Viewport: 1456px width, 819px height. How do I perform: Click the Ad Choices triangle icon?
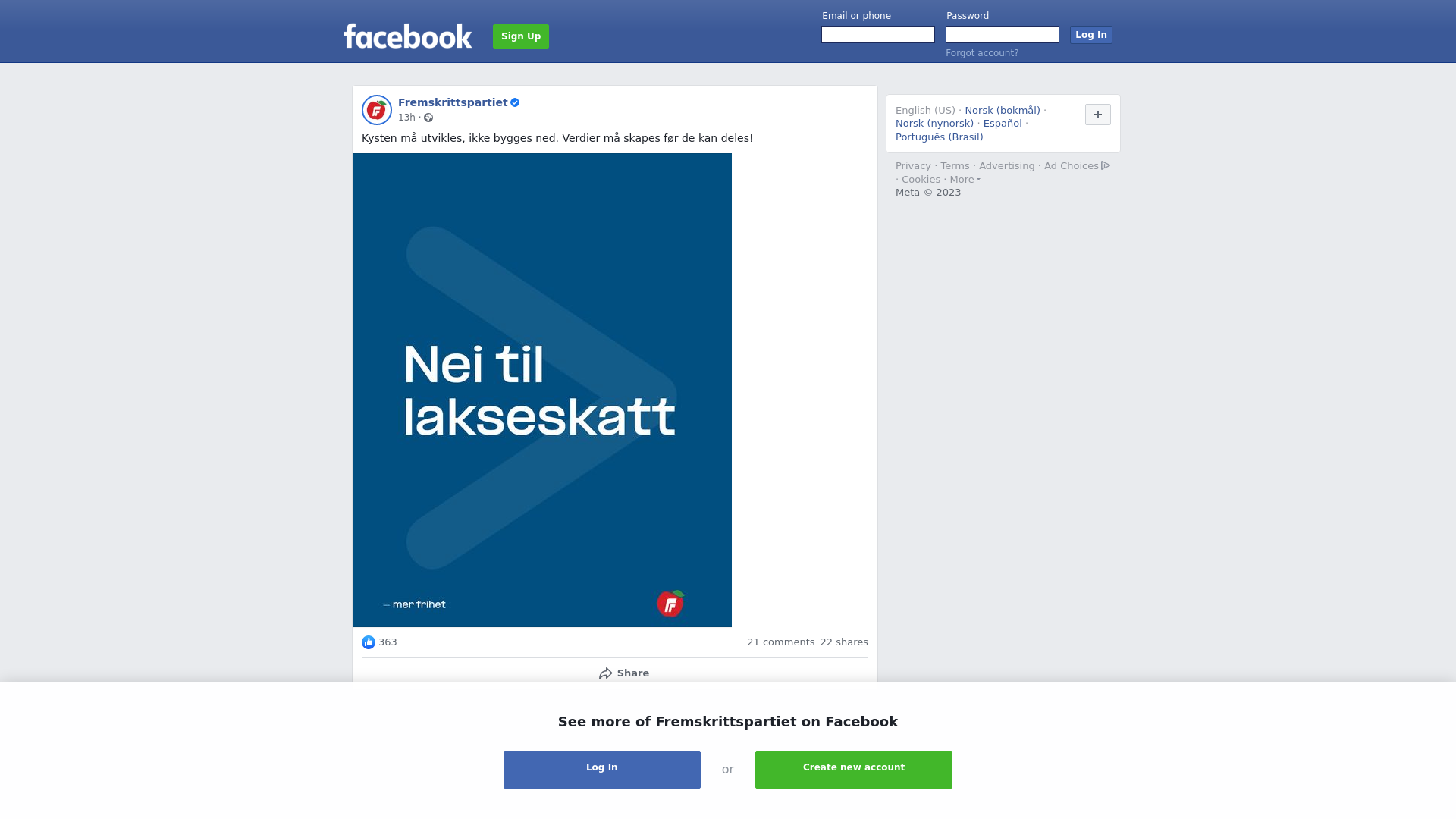click(x=1106, y=165)
